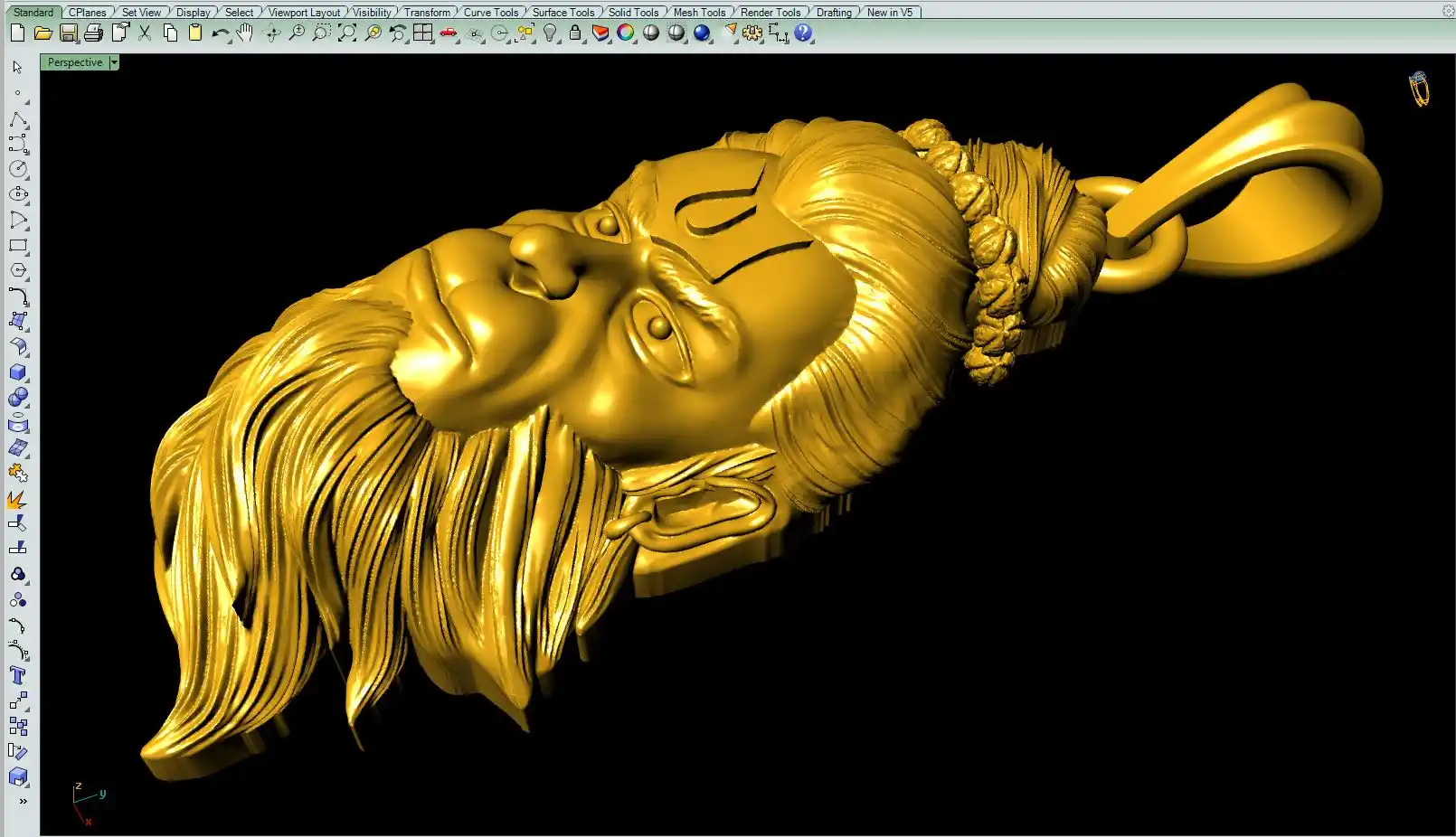
Task: Switch to the Mesh Tools tab
Action: (699, 12)
